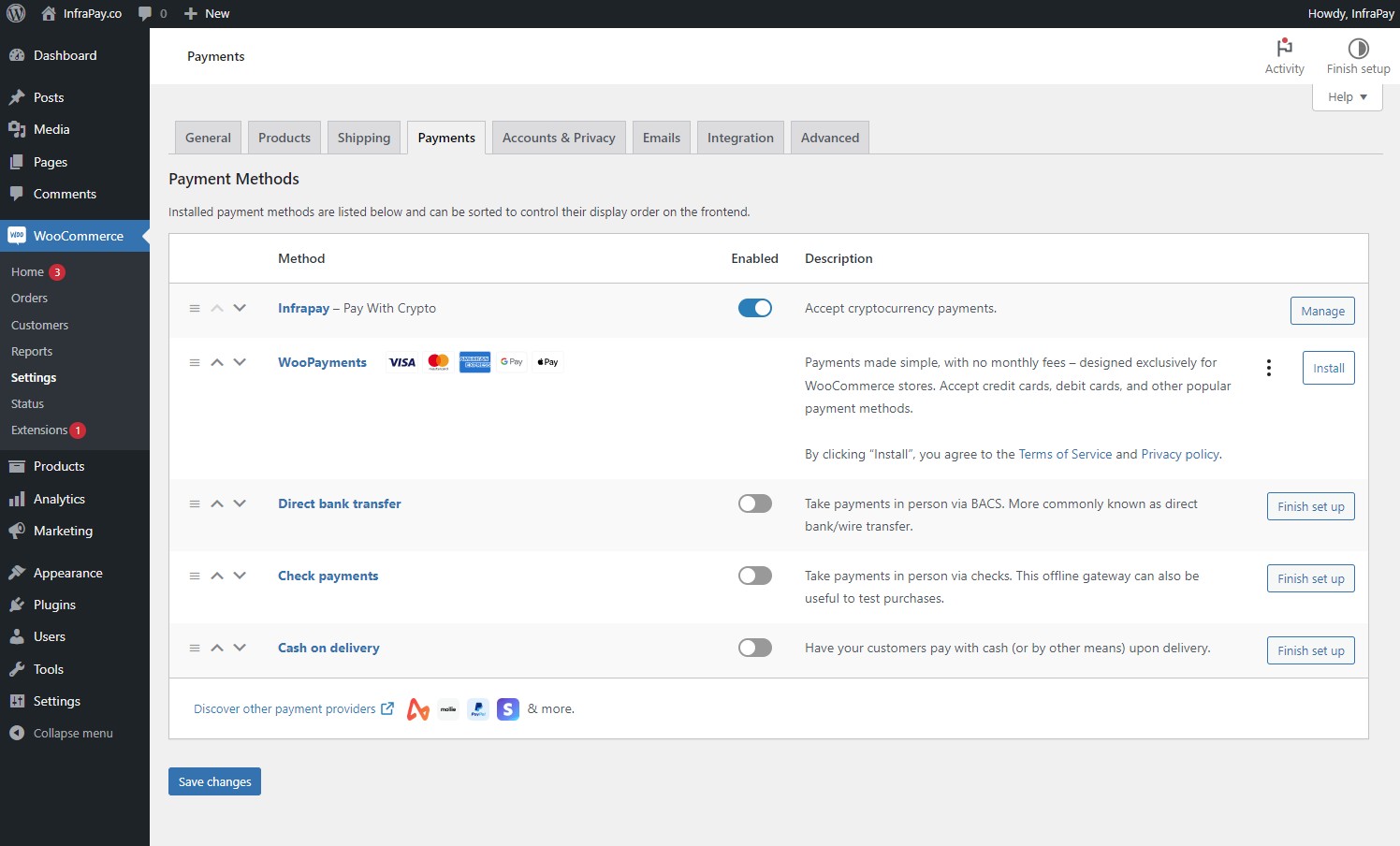Open the WordPress logo menu
The image size is (1400, 846).
(x=16, y=13)
